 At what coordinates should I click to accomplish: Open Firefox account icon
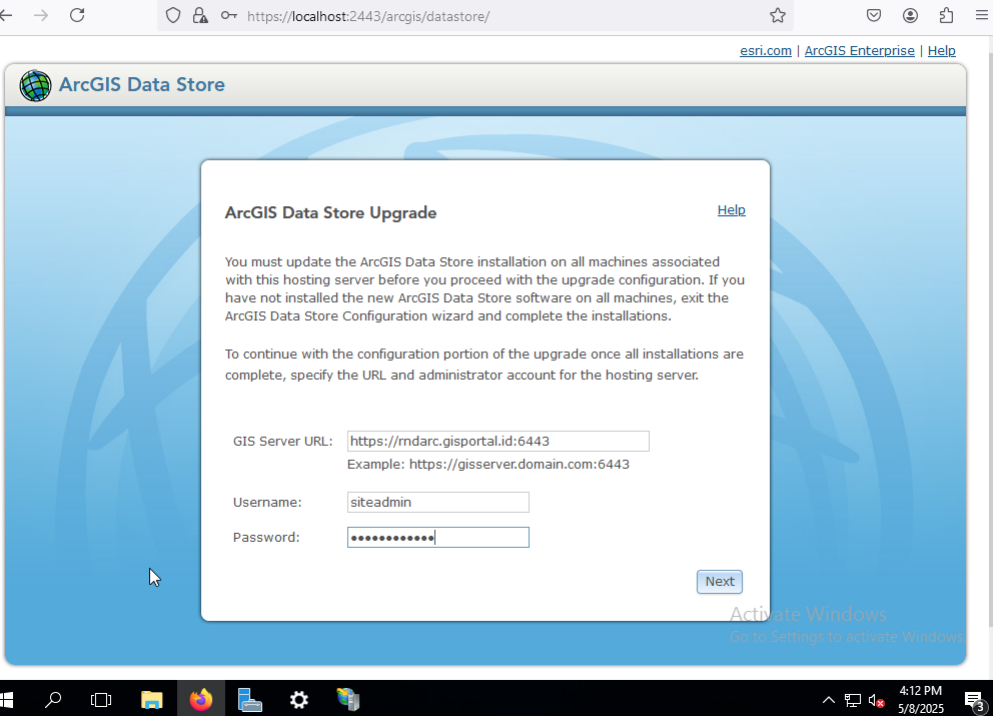910,16
